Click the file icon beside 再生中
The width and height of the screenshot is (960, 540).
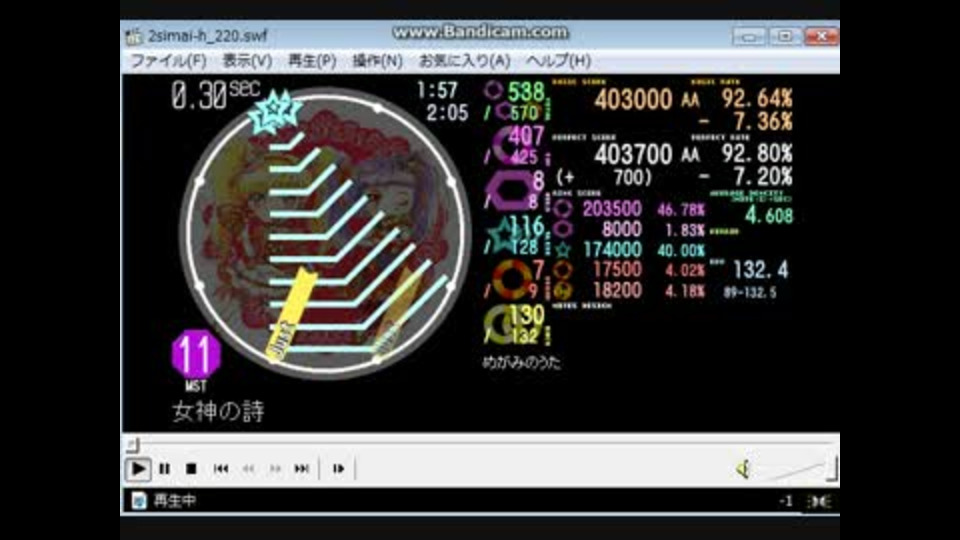tap(139, 501)
